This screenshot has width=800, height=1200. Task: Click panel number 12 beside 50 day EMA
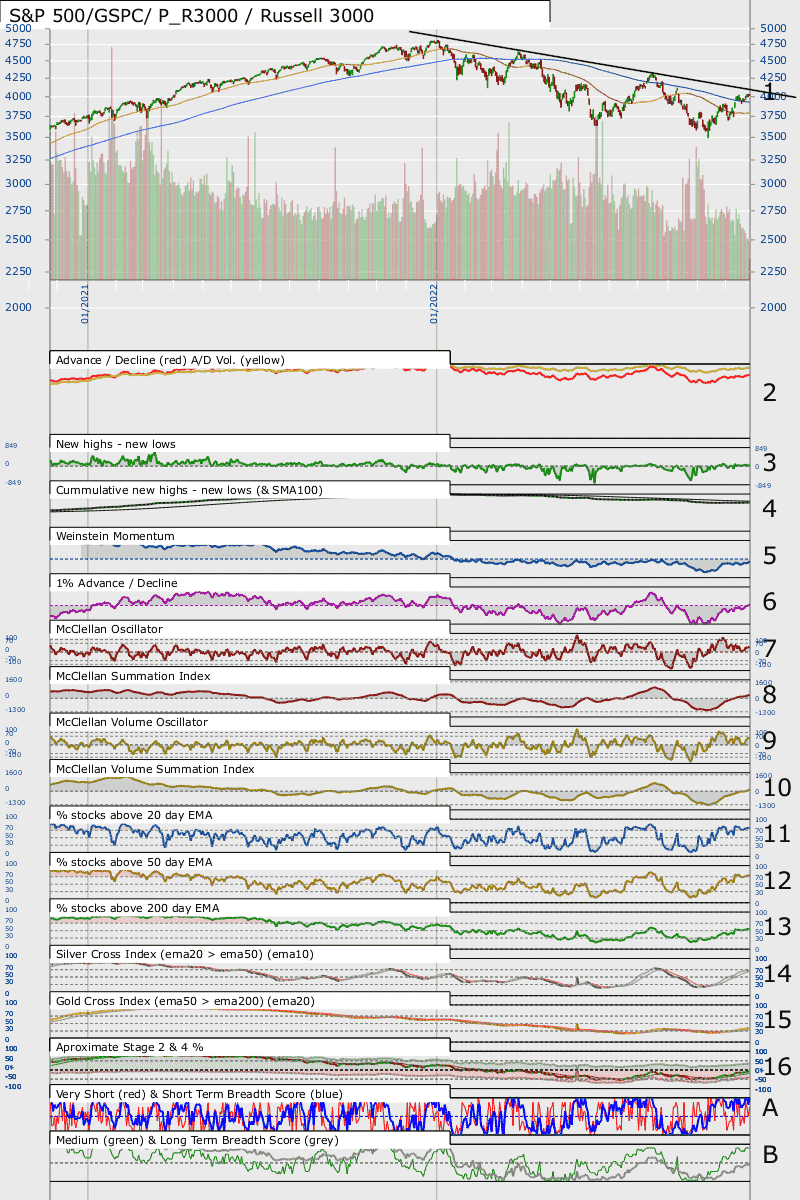point(777,880)
